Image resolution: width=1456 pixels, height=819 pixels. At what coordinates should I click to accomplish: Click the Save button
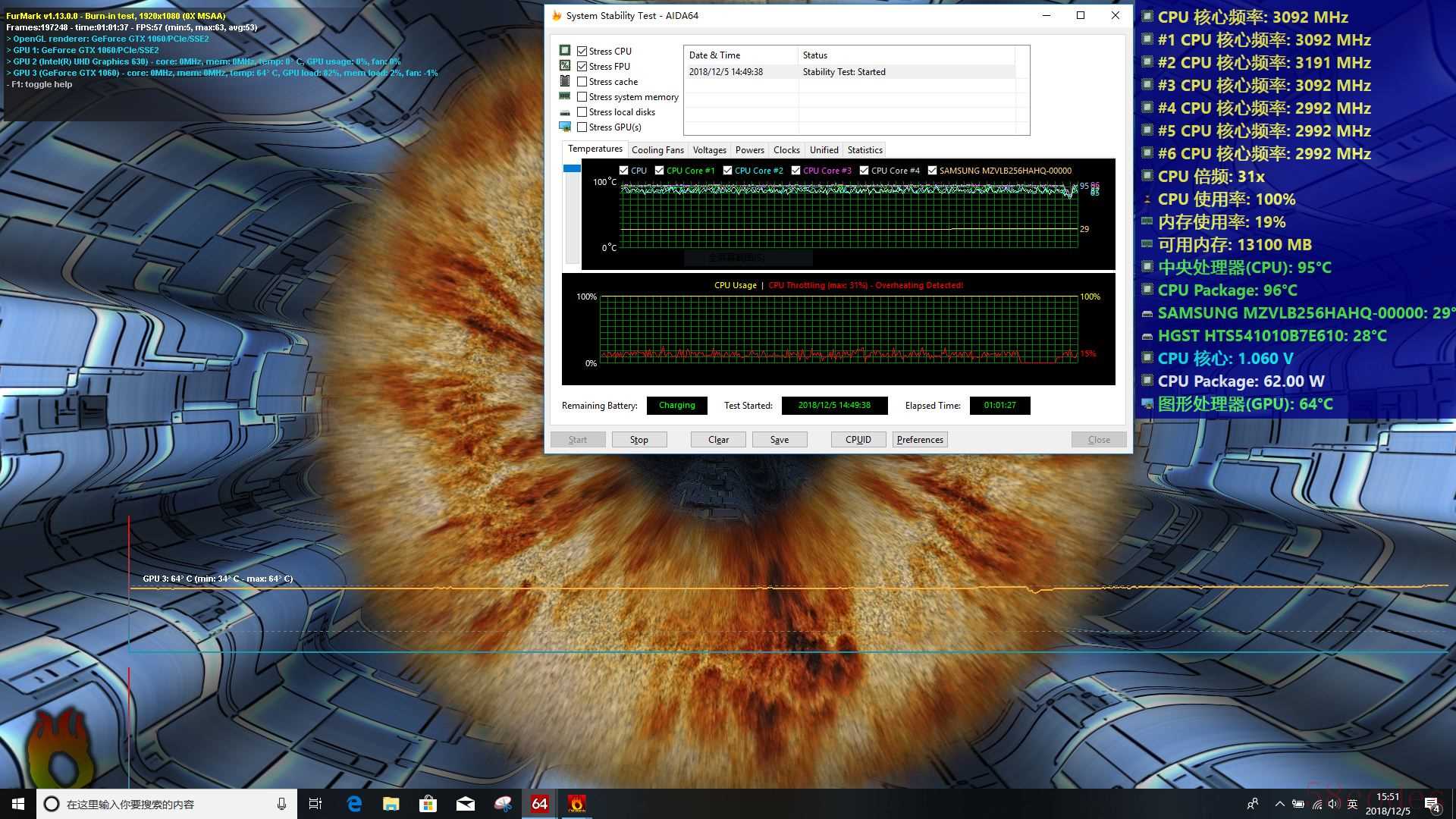tap(780, 440)
